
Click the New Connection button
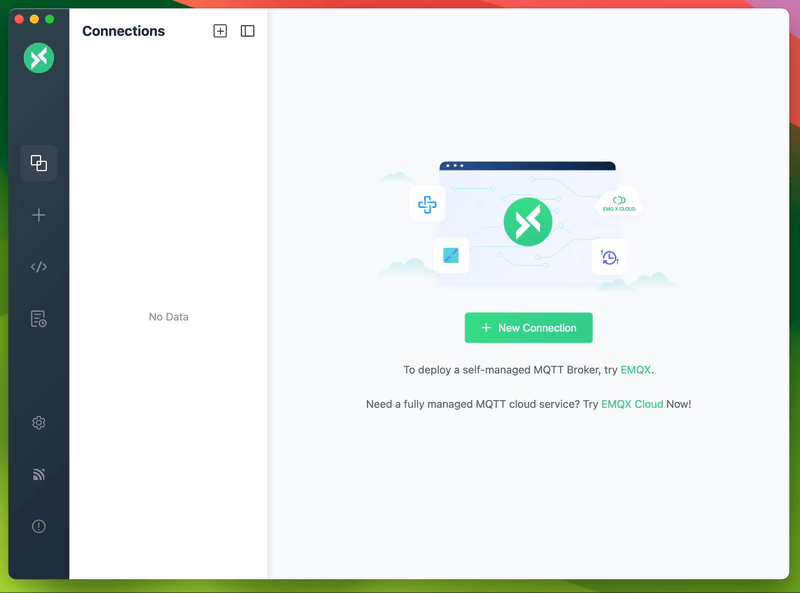pos(528,327)
